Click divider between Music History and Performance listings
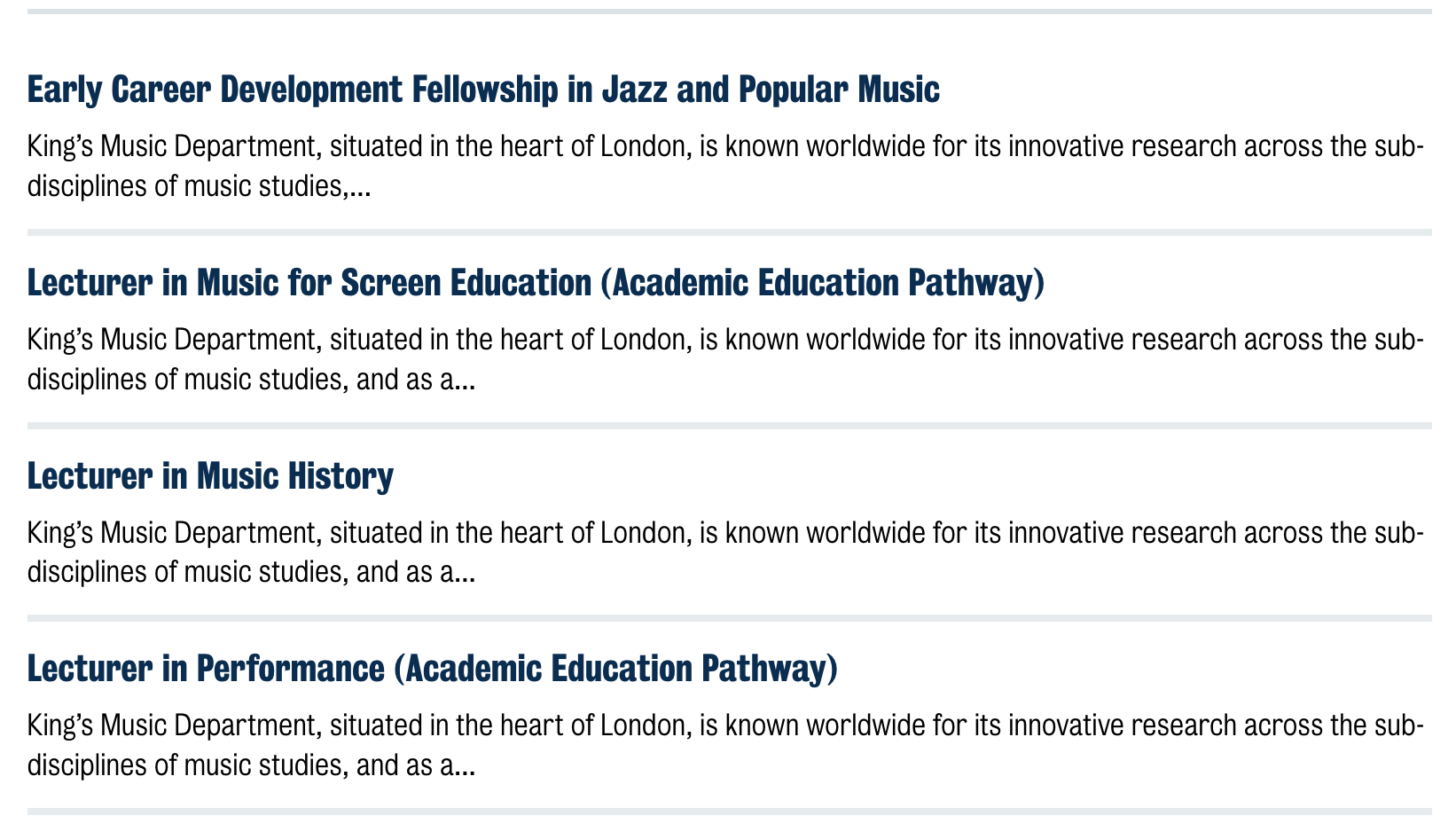Screen dimensions: 1456x839 tap(729, 618)
